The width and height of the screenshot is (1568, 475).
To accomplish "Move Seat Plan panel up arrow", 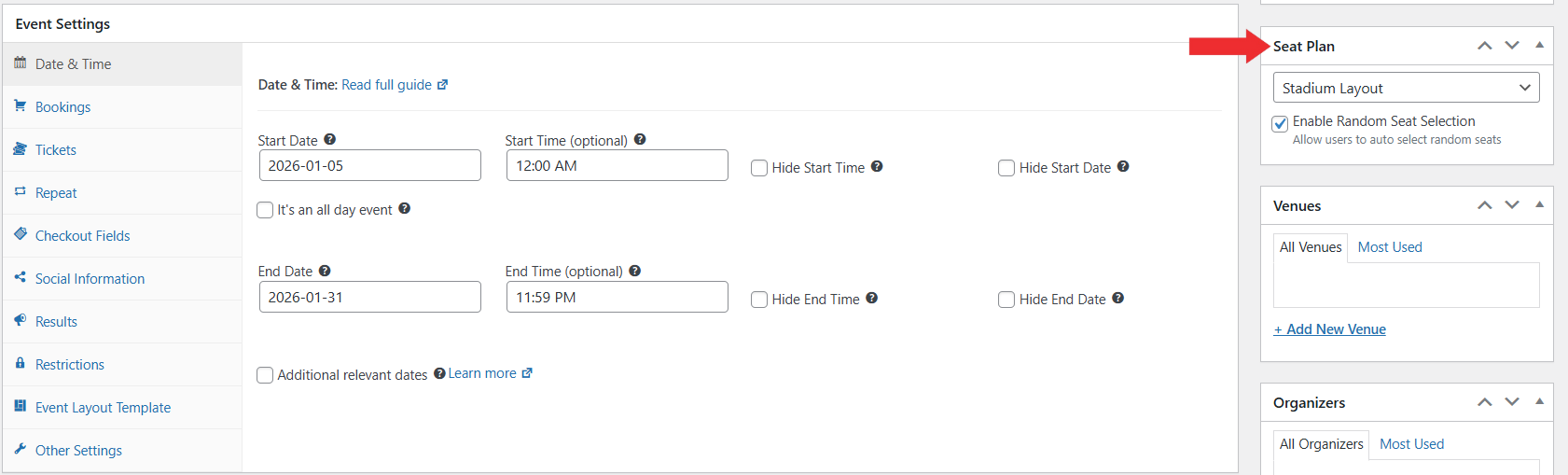I will pyautogui.click(x=1485, y=46).
